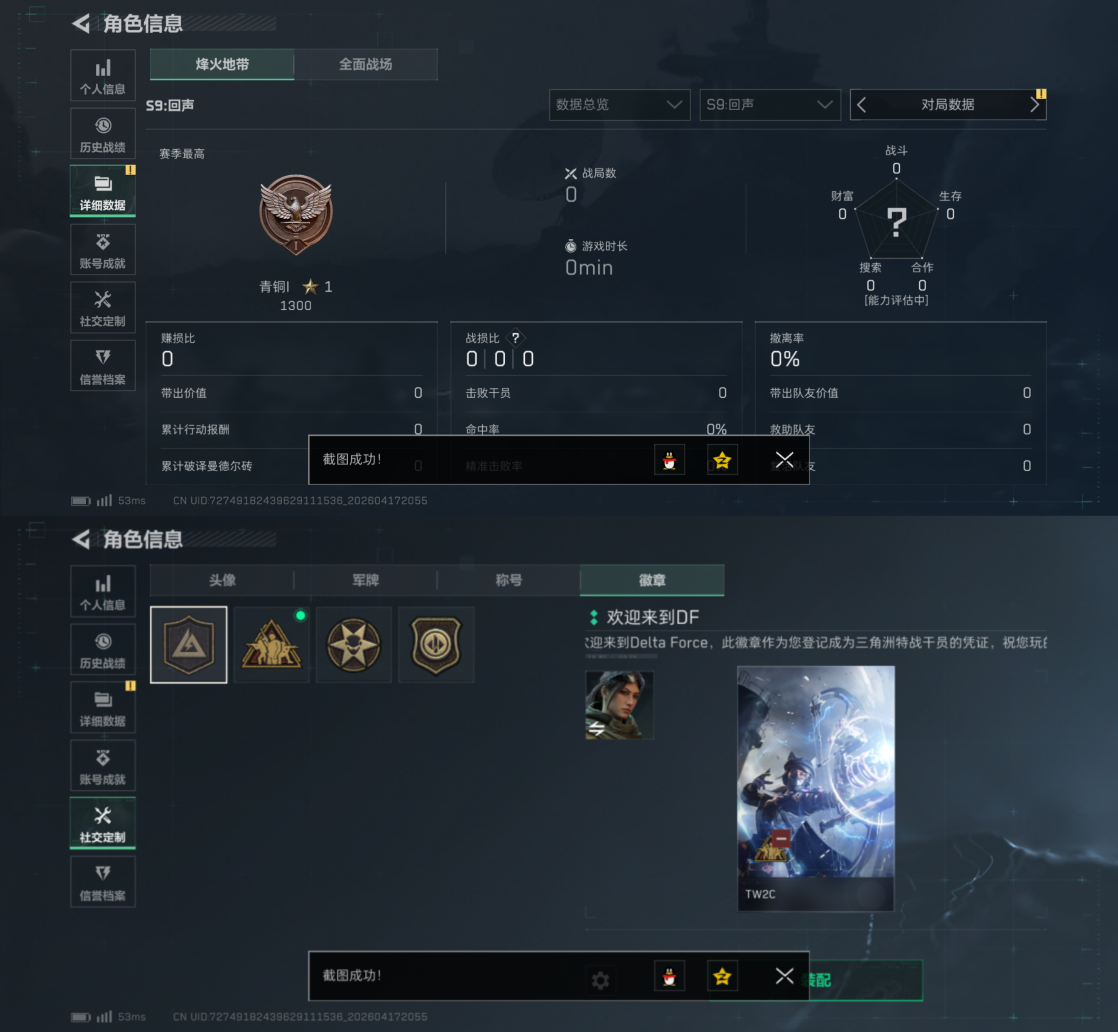Image resolution: width=1118 pixels, height=1032 pixels.
Task: Choose the six-pointed star badge
Action: pyautogui.click(x=354, y=645)
